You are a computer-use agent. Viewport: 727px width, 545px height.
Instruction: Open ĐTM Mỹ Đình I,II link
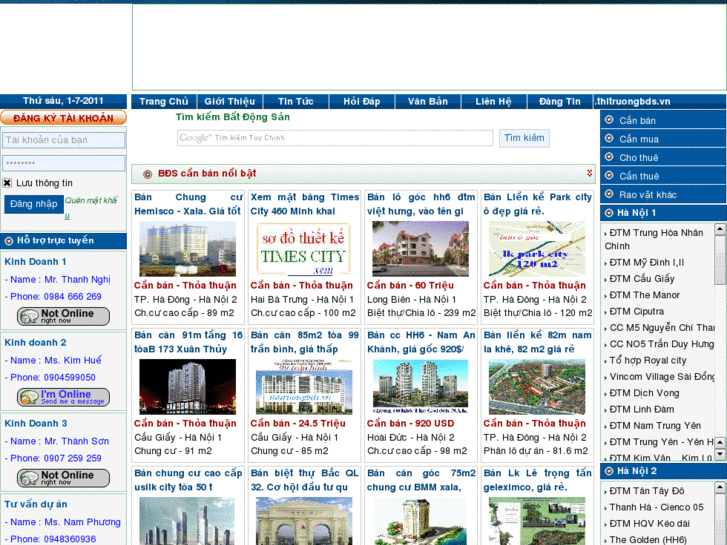coord(647,263)
